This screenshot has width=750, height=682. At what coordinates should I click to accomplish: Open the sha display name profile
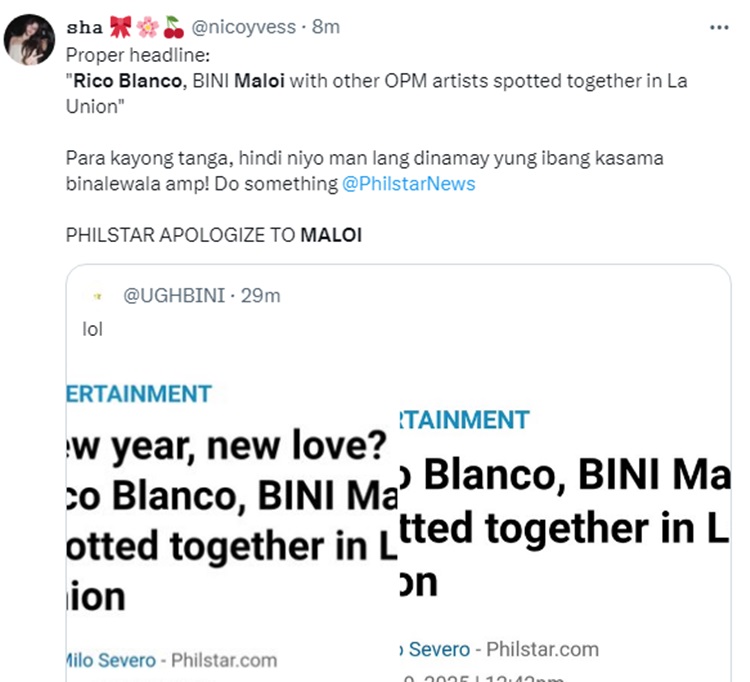pyautogui.click(x=83, y=28)
